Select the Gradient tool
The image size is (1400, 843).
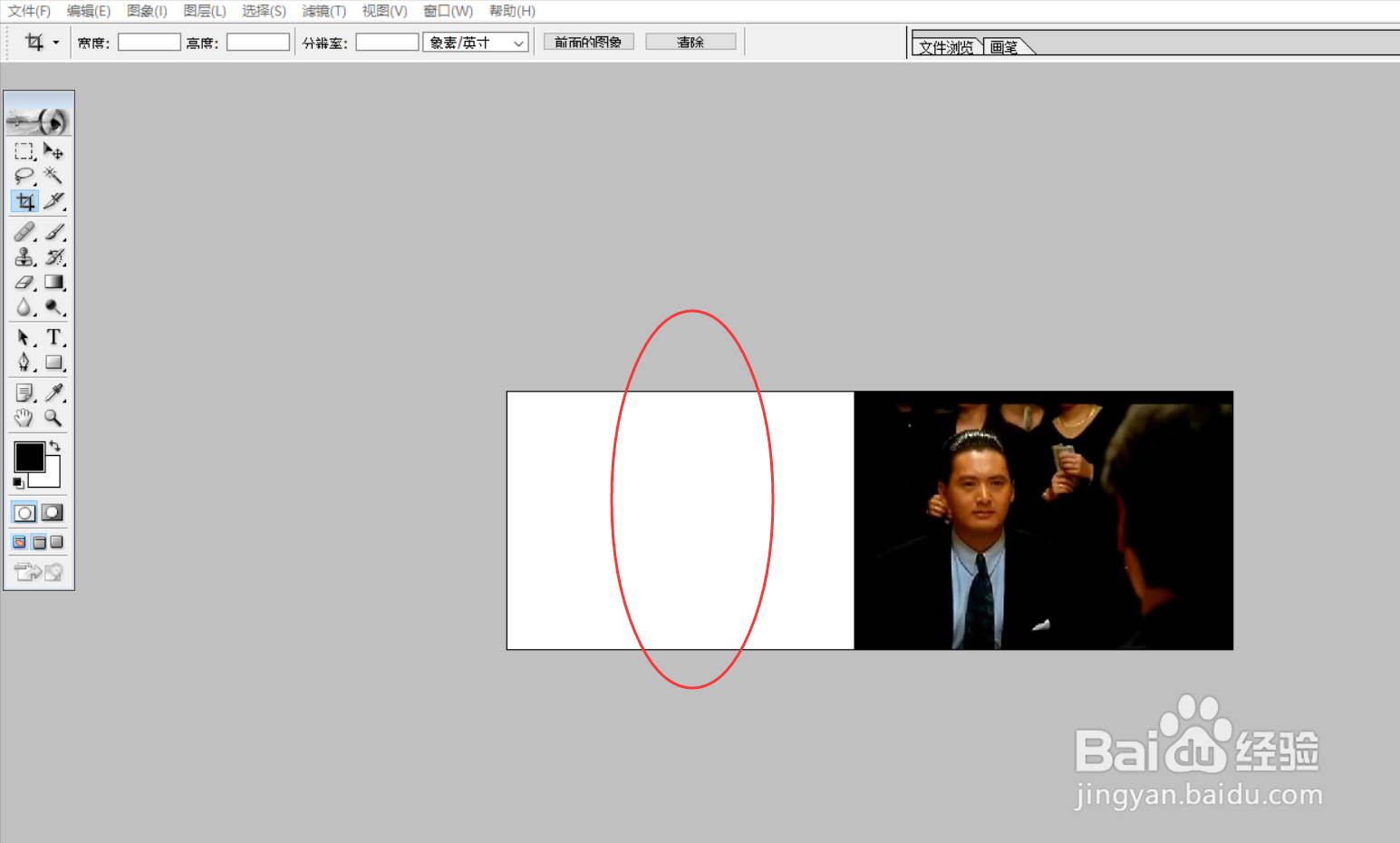point(53,283)
